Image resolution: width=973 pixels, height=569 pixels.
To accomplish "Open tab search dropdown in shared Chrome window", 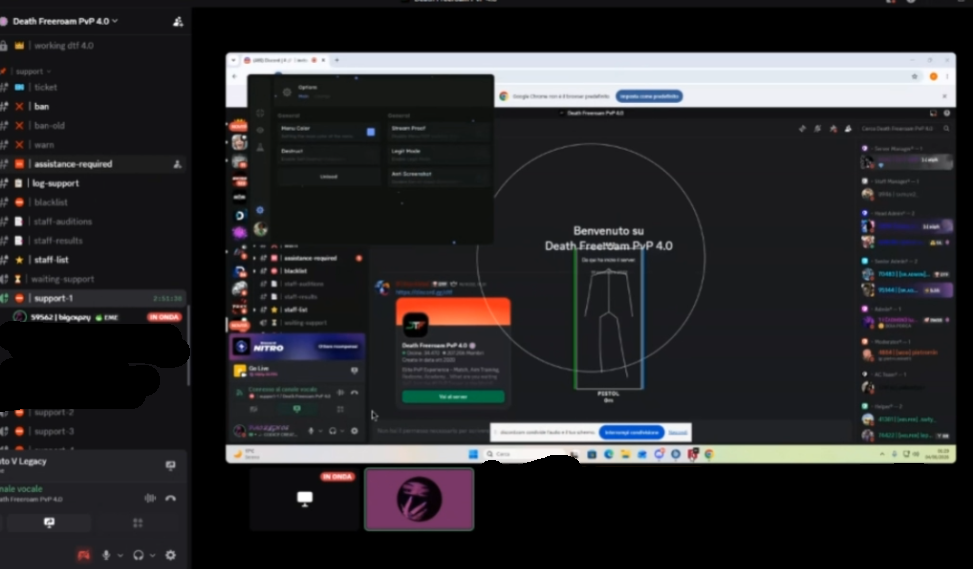I will click(233, 60).
